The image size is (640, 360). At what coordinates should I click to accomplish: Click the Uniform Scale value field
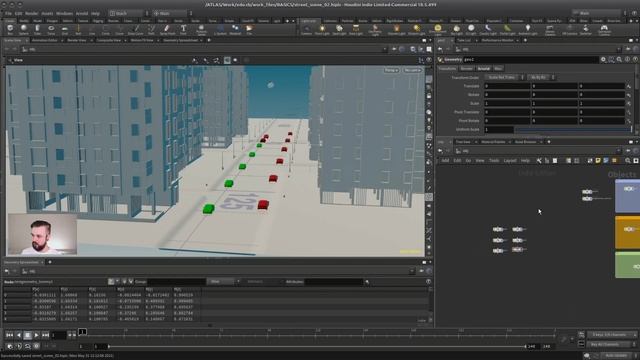coord(499,129)
